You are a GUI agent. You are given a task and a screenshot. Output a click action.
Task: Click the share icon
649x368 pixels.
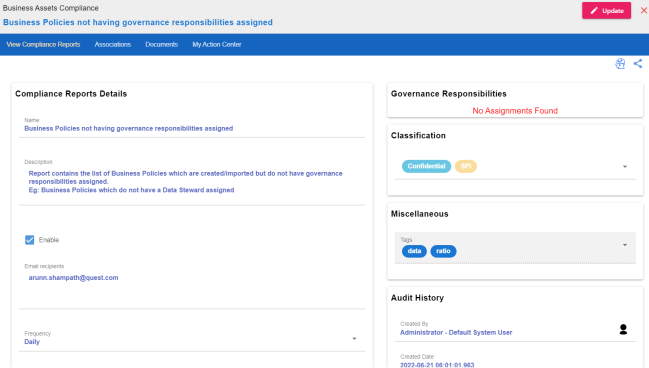click(638, 64)
